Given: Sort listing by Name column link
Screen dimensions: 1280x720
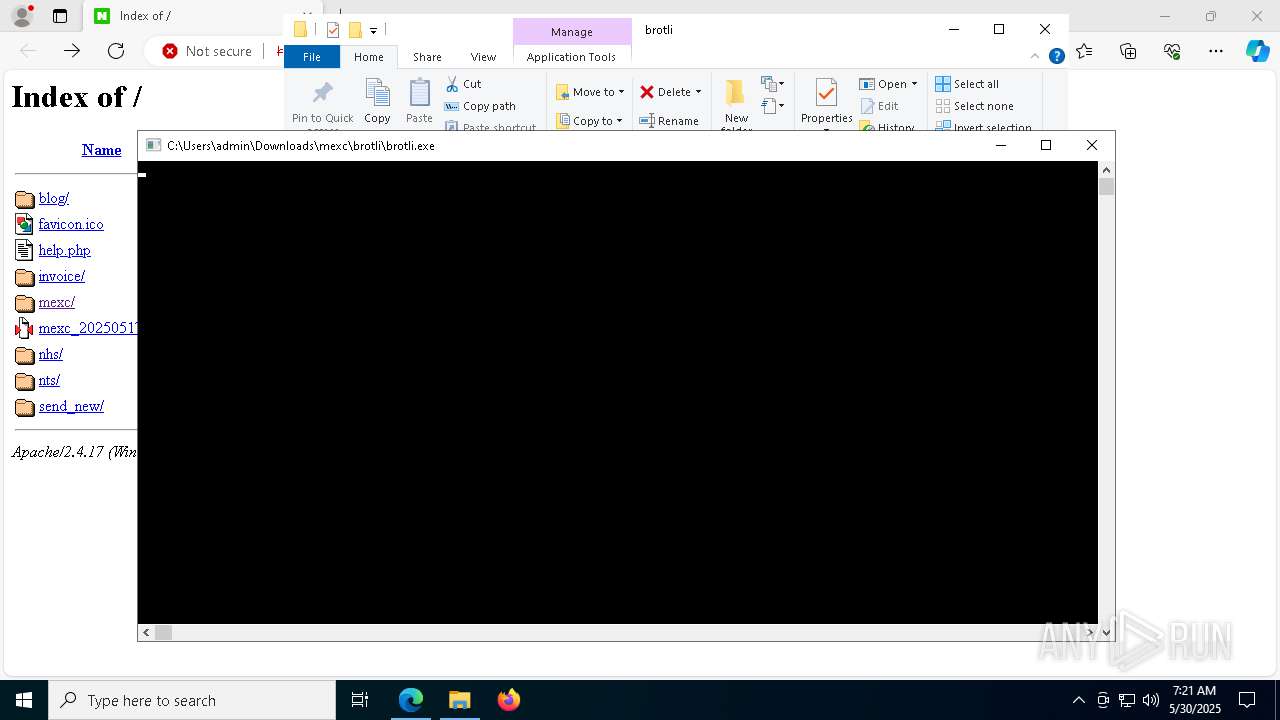Looking at the screenshot, I should [101, 150].
